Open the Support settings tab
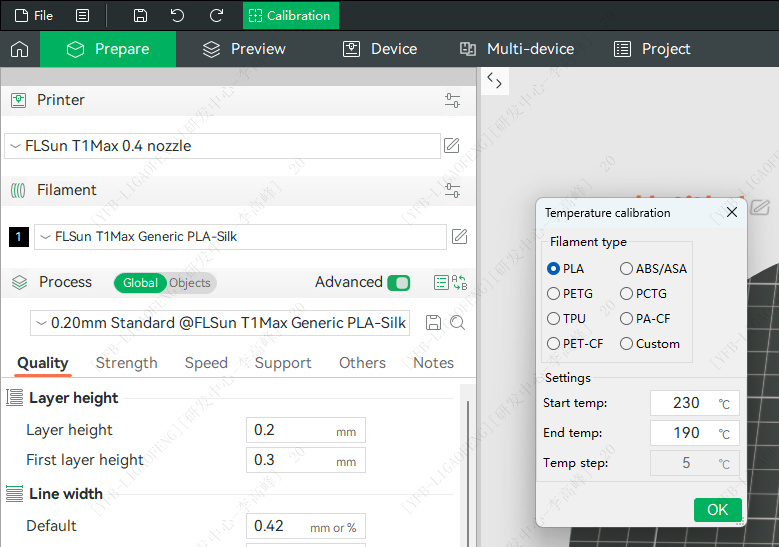The height and width of the screenshot is (547, 779). [283, 363]
